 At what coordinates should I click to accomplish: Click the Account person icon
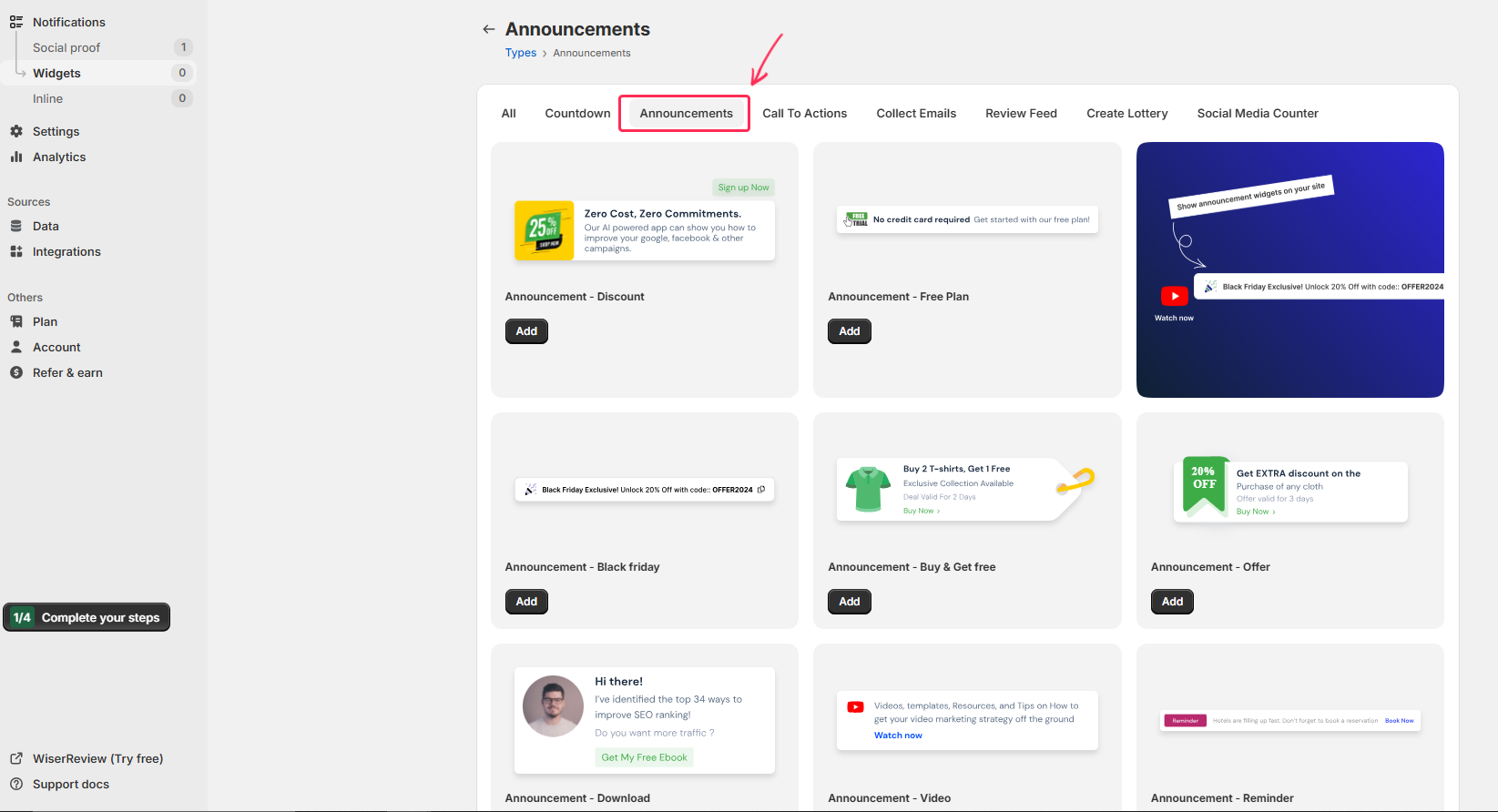16,347
